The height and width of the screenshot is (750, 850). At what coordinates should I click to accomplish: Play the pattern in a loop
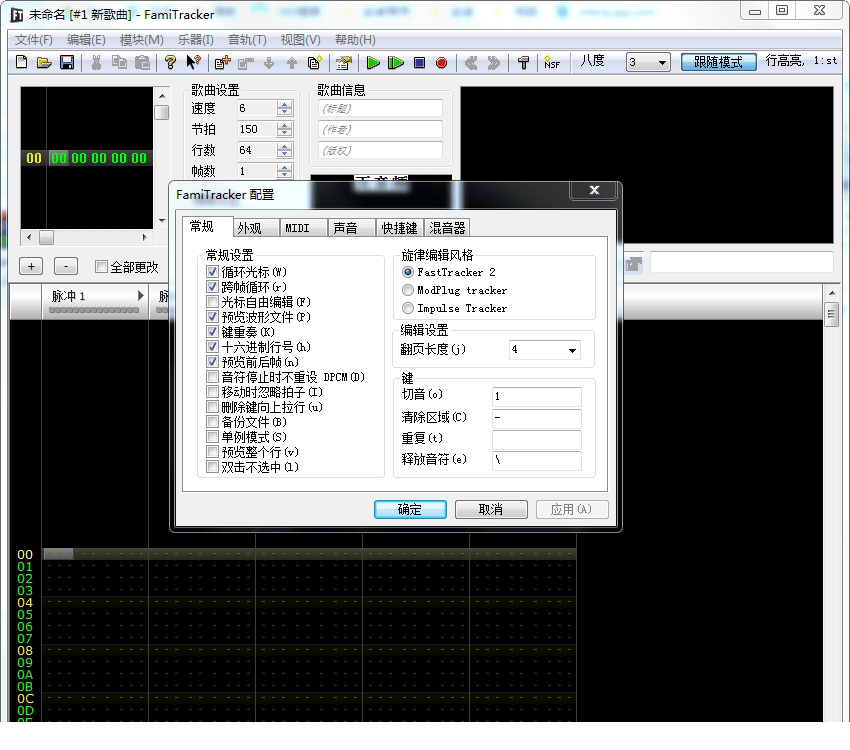(396, 63)
